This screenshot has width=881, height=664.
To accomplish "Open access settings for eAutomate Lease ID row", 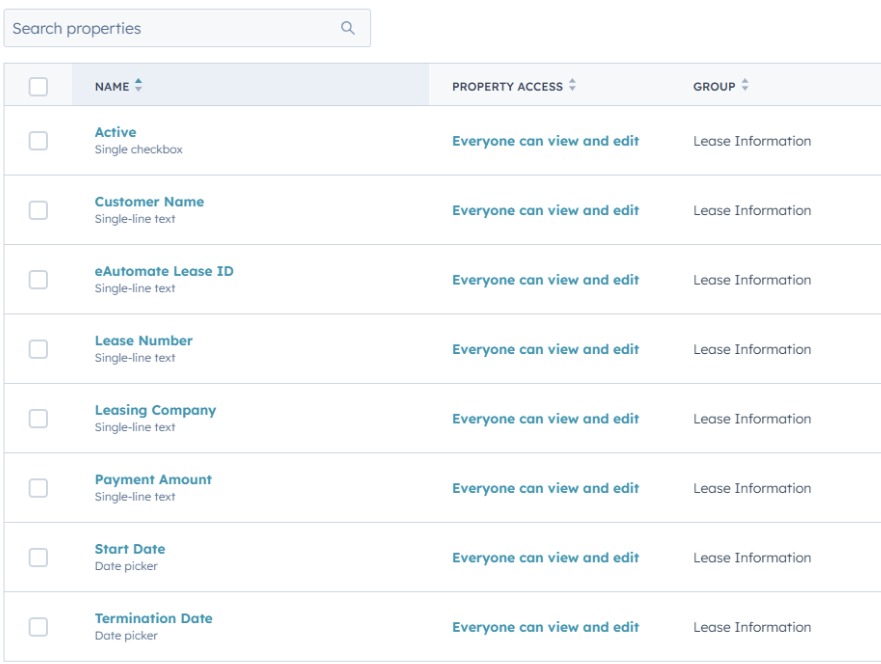I will pos(546,280).
